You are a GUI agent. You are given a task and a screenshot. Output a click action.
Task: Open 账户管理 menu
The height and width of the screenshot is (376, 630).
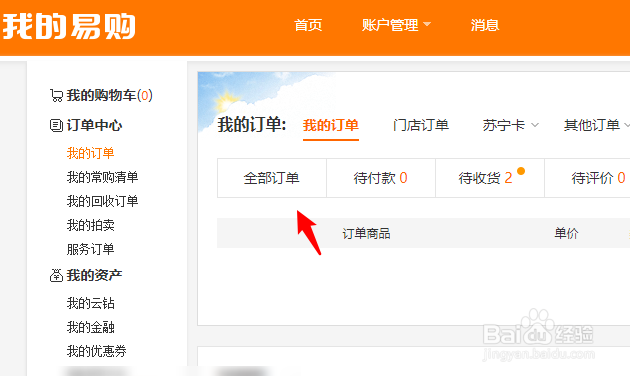point(390,25)
